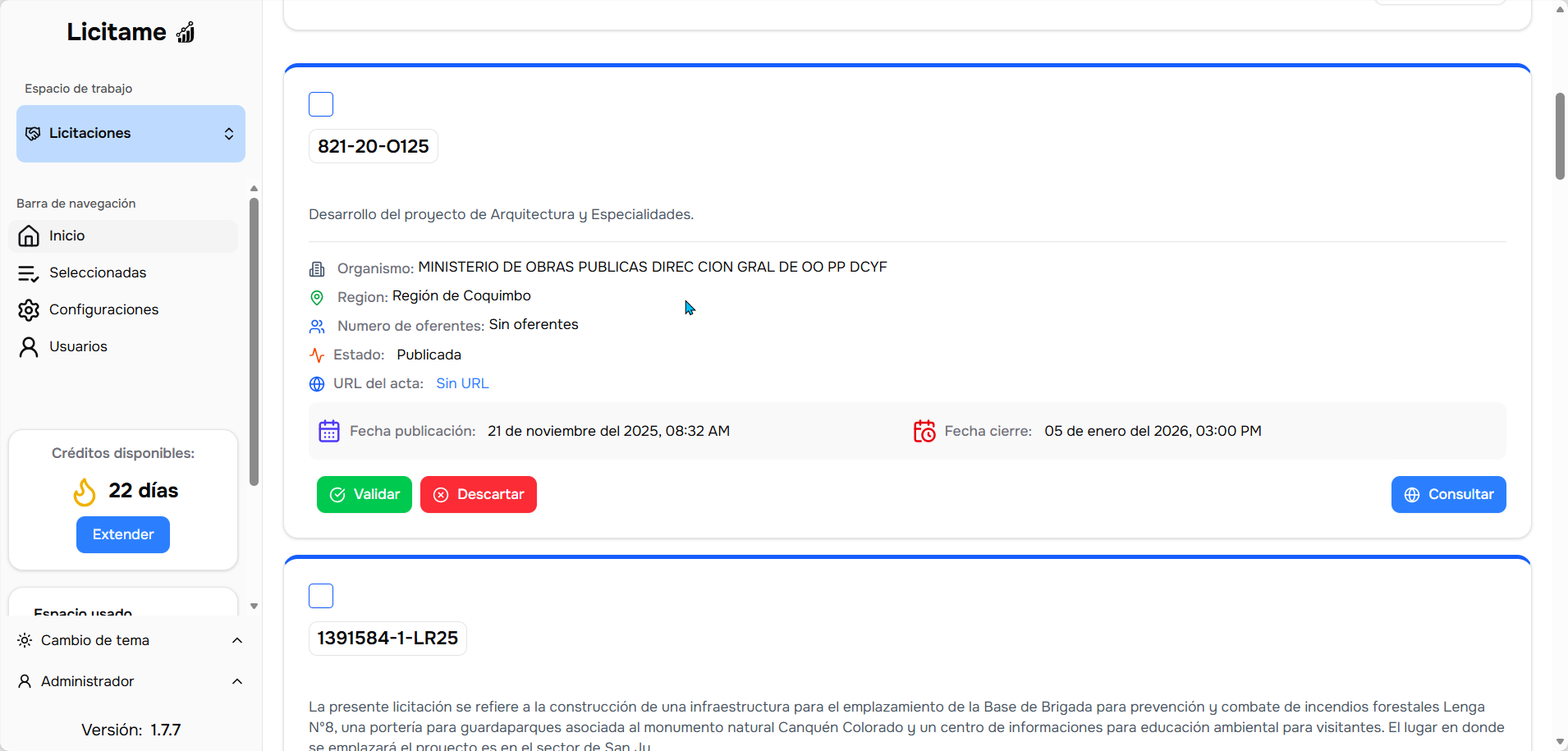
Task: Click the Seleccionadas list-check icon
Action: point(29,273)
